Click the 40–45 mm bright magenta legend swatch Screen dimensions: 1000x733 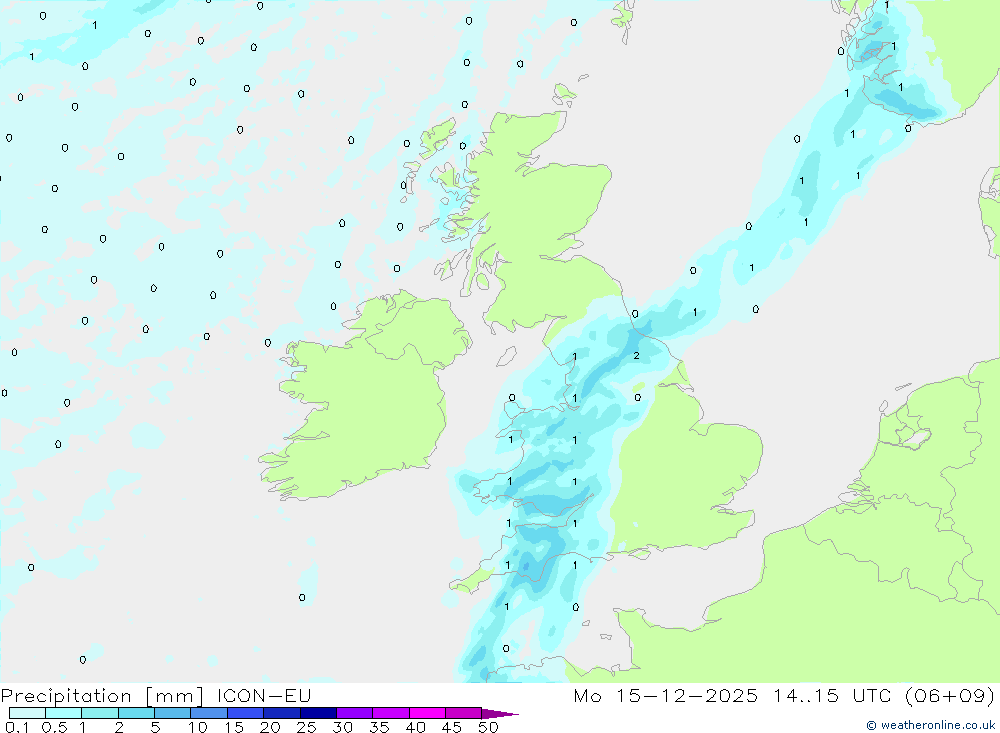(x=427, y=713)
